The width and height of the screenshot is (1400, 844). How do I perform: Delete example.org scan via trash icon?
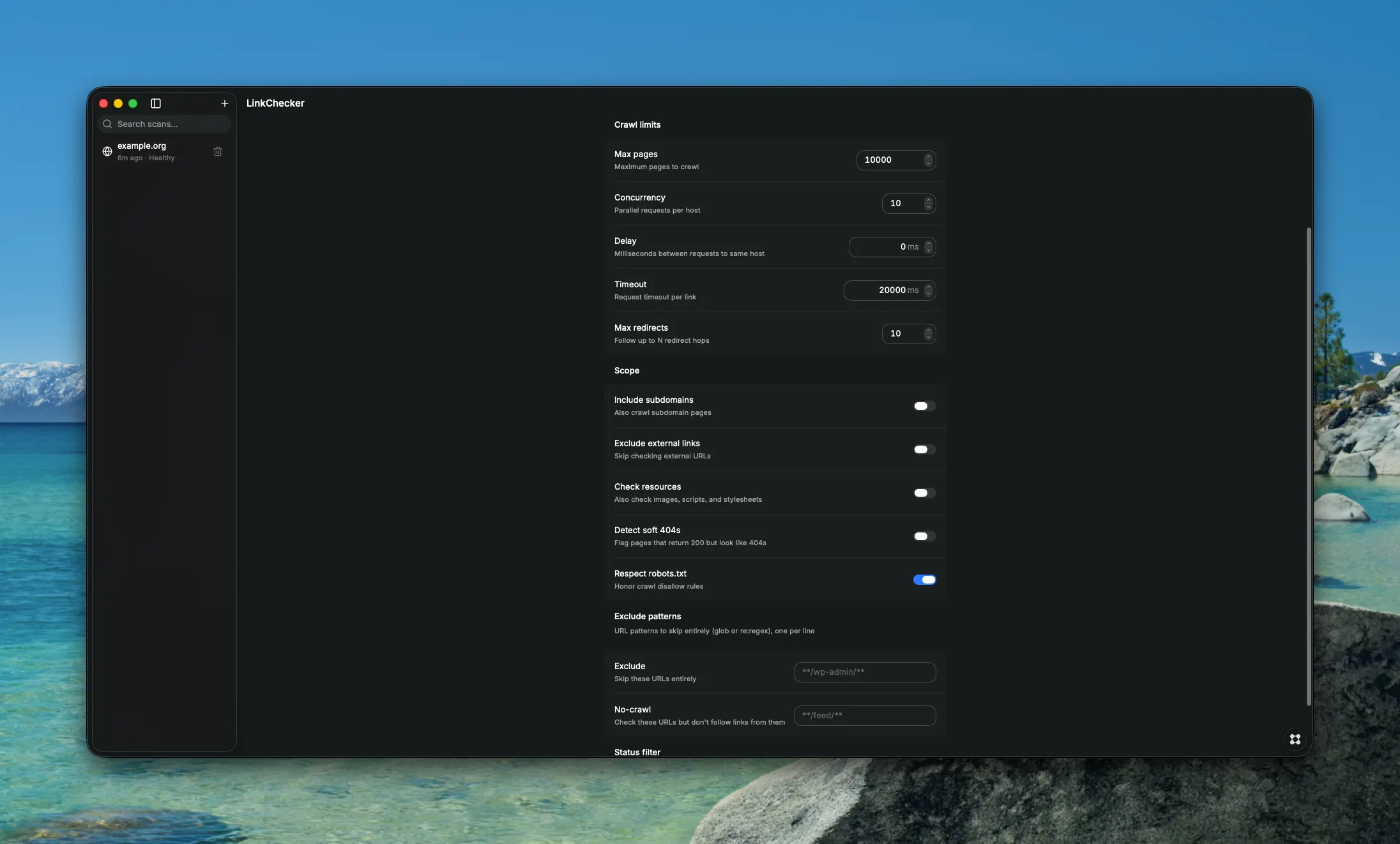point(218,151)
